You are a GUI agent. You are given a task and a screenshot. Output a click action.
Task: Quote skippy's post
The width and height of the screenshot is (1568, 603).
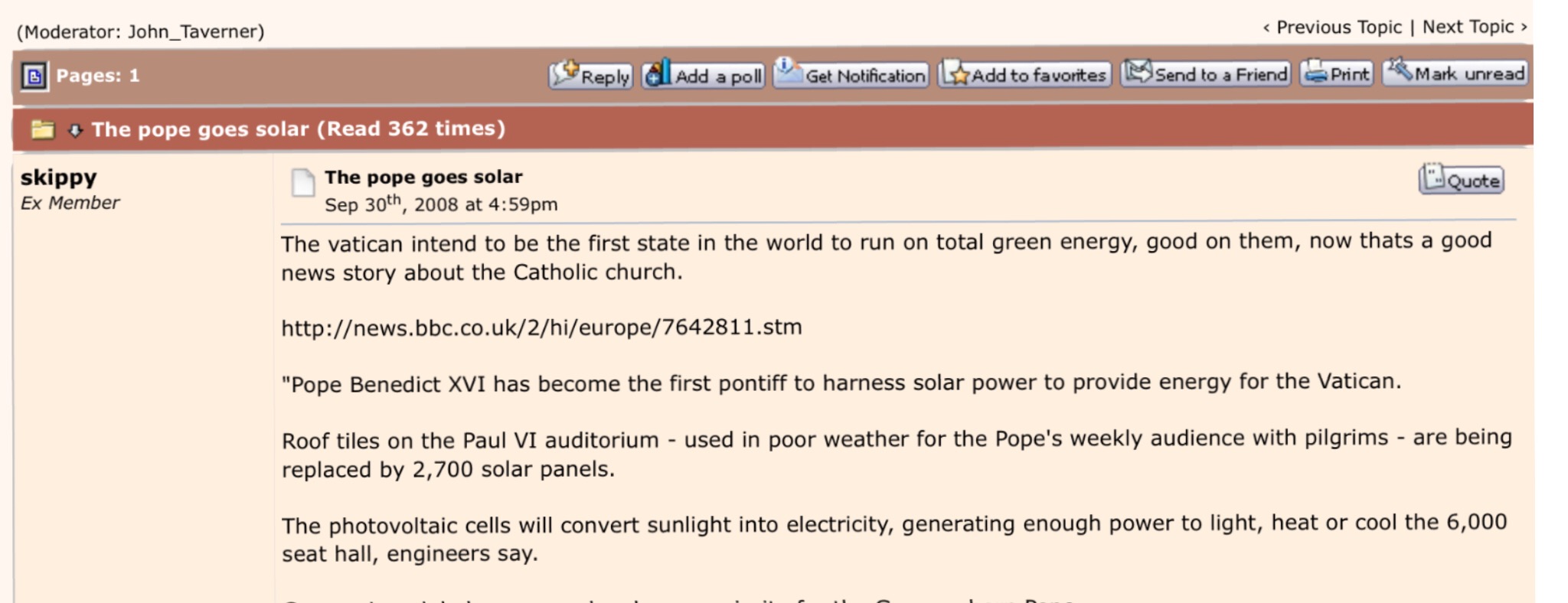pos(1461,181)
